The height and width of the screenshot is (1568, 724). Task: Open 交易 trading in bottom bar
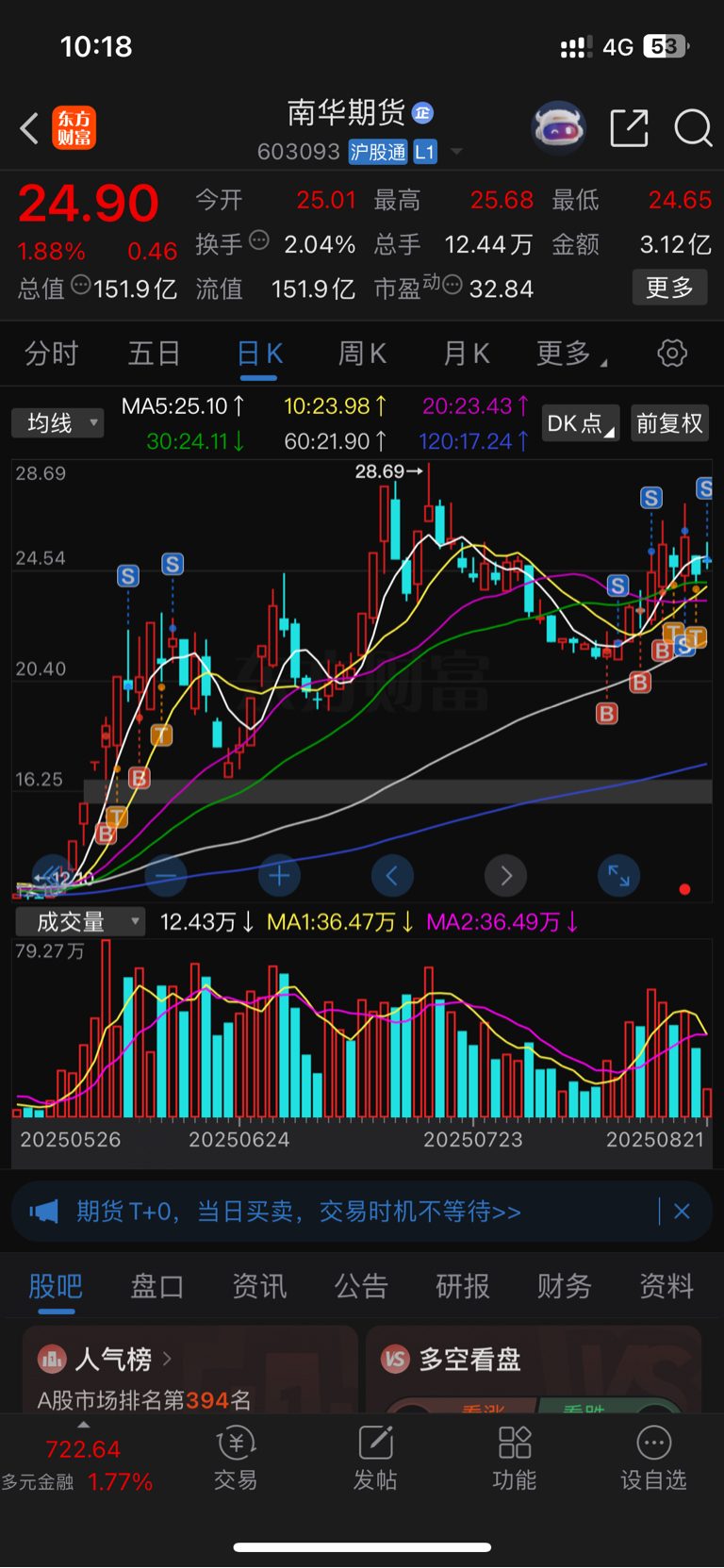point(236,1460)
